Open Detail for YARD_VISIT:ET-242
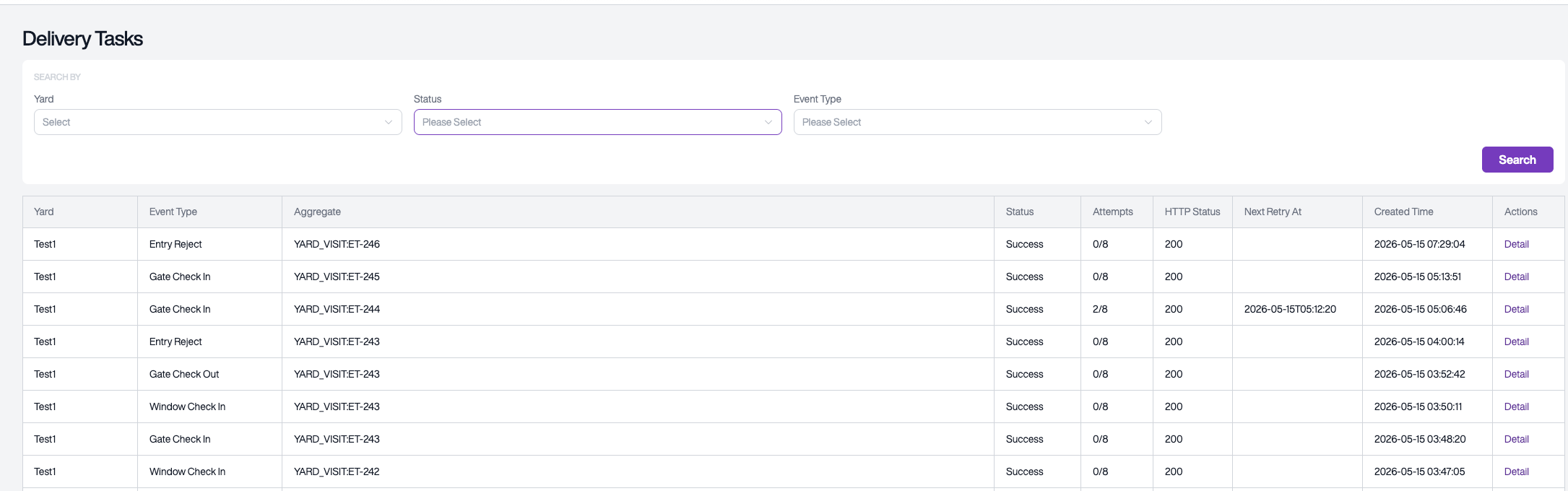 click(x=1516, y=472)
